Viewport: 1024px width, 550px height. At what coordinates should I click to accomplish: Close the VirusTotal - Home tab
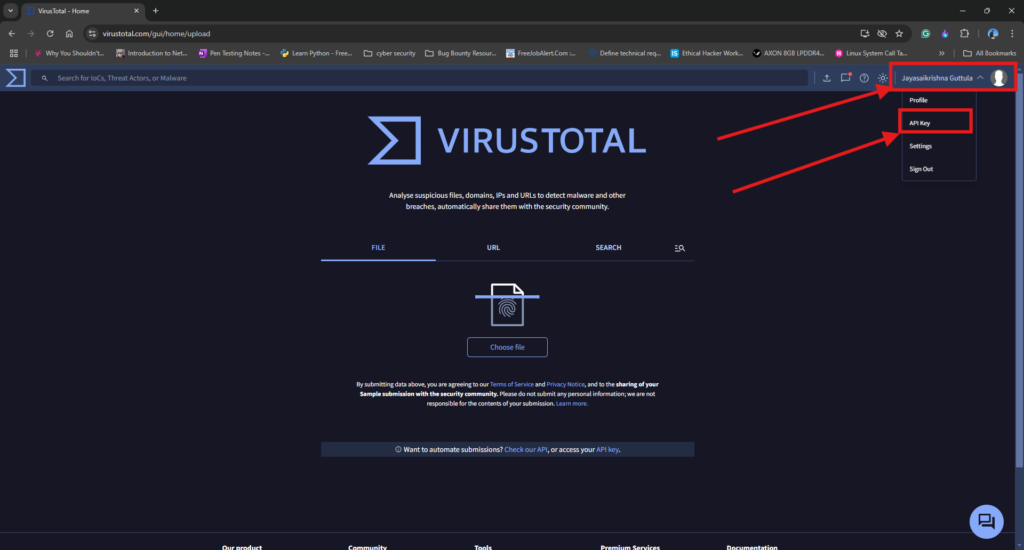136,10
